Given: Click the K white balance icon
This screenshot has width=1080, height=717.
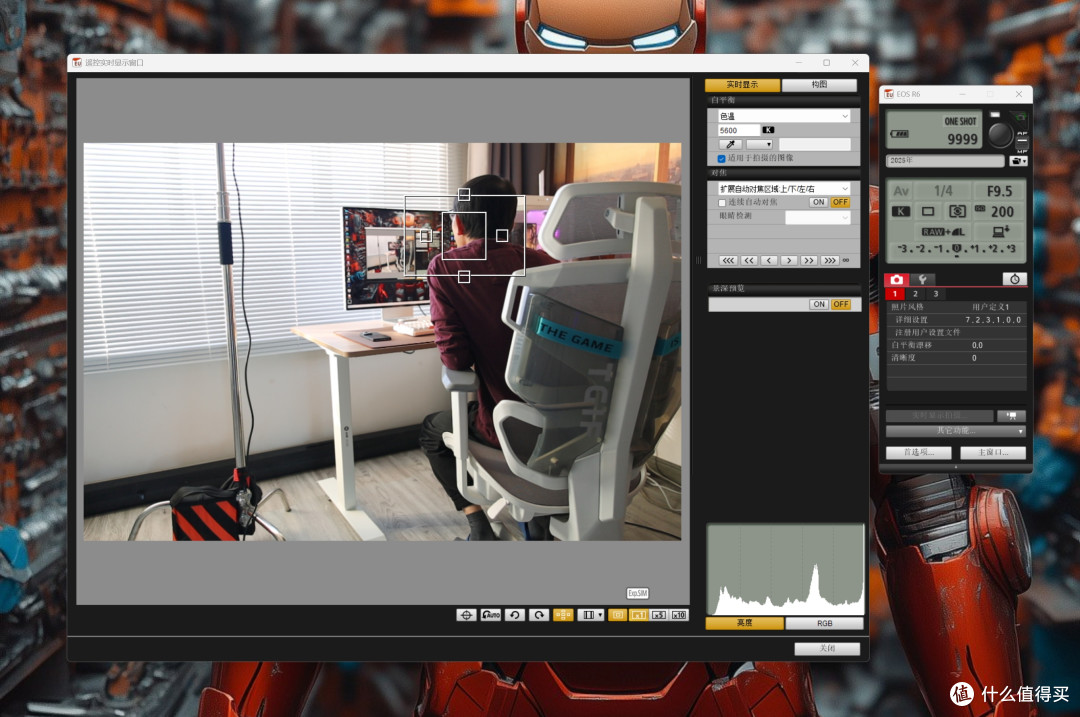Looking at the screenshot, I should (901, 211).
